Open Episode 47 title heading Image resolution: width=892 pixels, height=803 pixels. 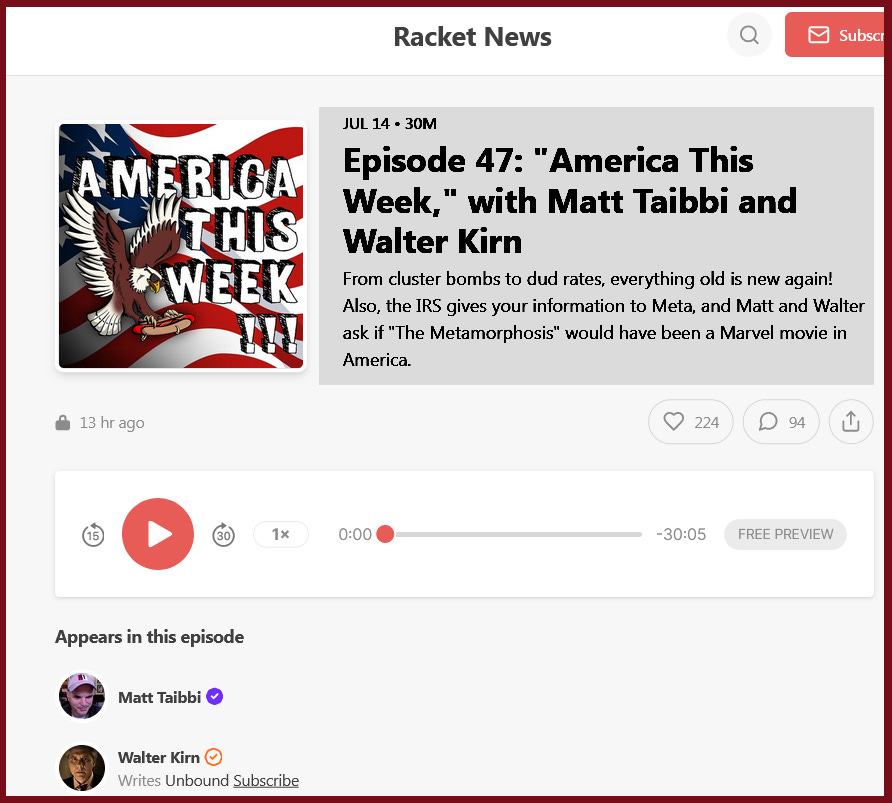click(570, 201)
